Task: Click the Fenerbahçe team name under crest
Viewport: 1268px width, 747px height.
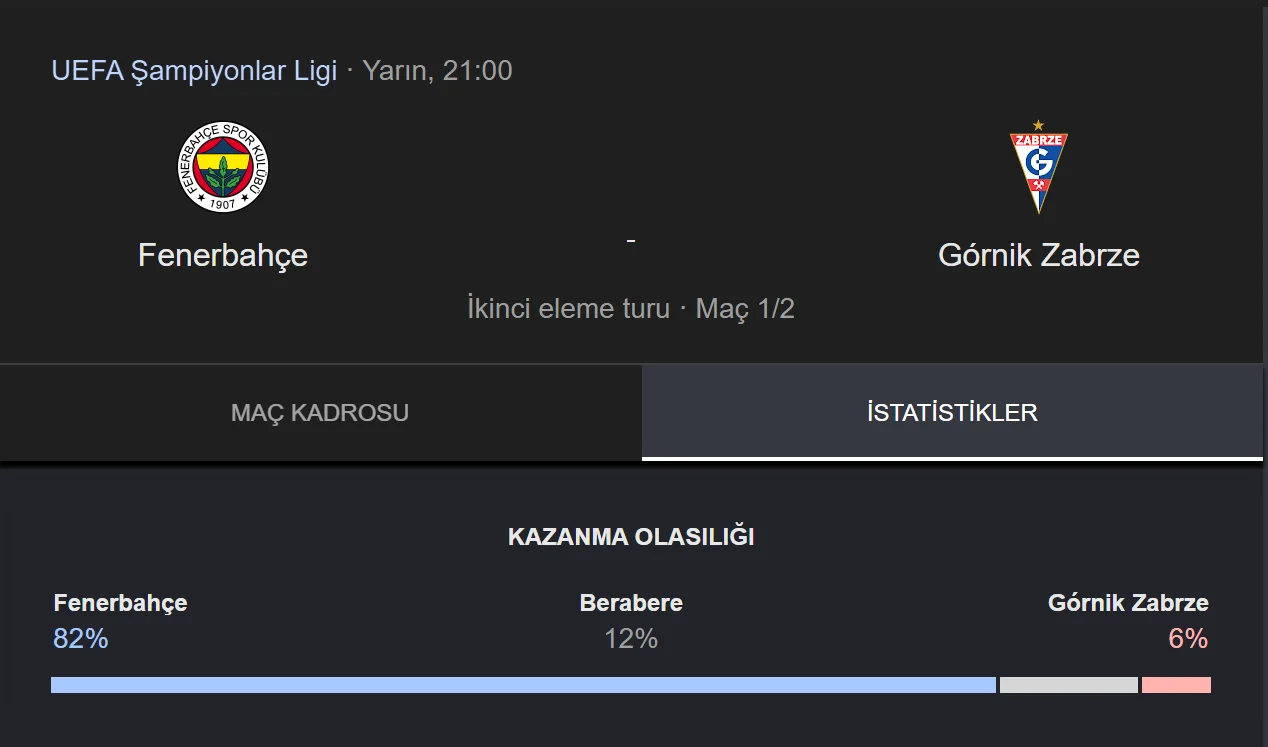Action: tap(223, 255)
